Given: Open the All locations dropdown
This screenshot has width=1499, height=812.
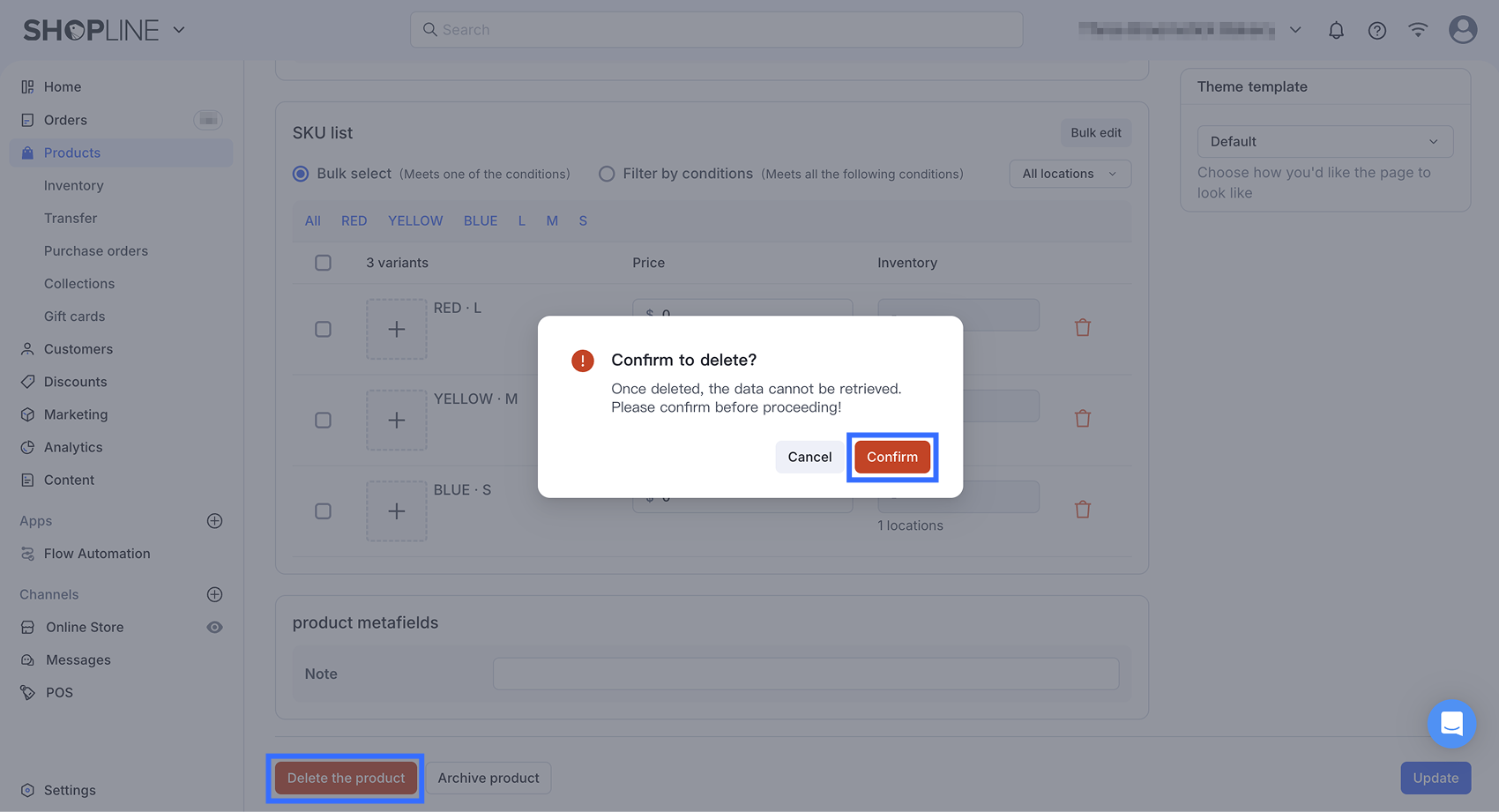Looking at the screenshot, I should [x=1069, y=174].
